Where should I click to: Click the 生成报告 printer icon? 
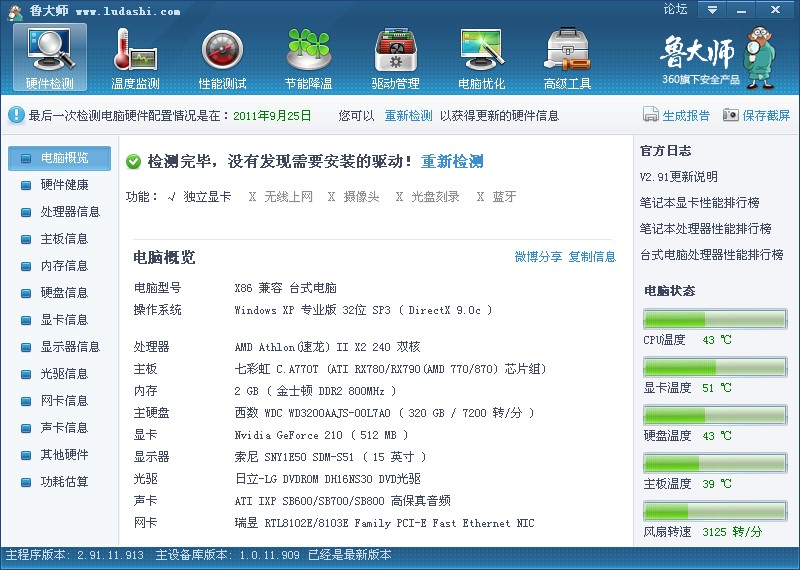click(651, 114)
